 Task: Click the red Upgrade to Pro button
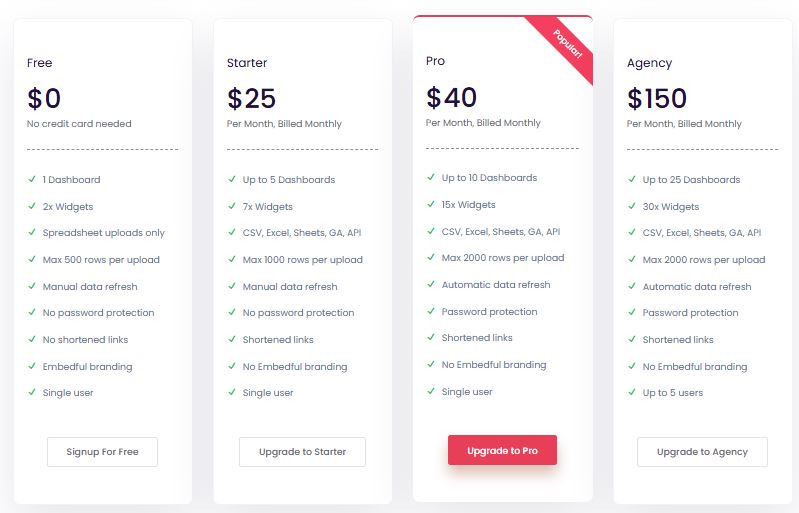[x=502, y=451]
